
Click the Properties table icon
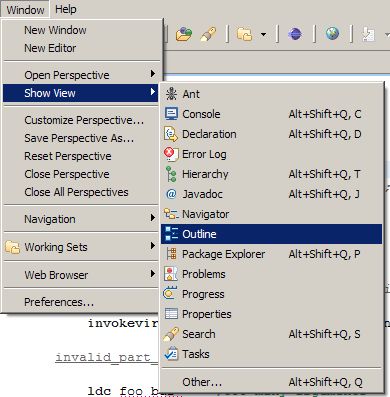coord(171,314)
